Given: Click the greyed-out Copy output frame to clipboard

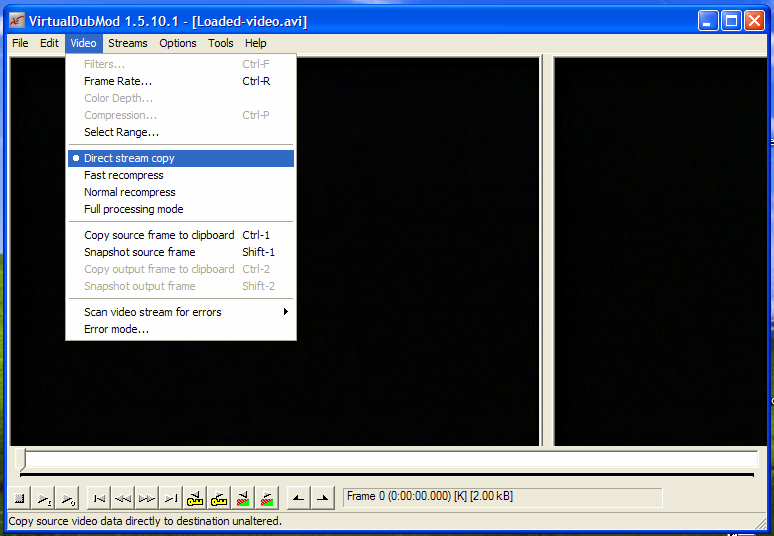Looking at the screenshot, I should pos(181,269).
